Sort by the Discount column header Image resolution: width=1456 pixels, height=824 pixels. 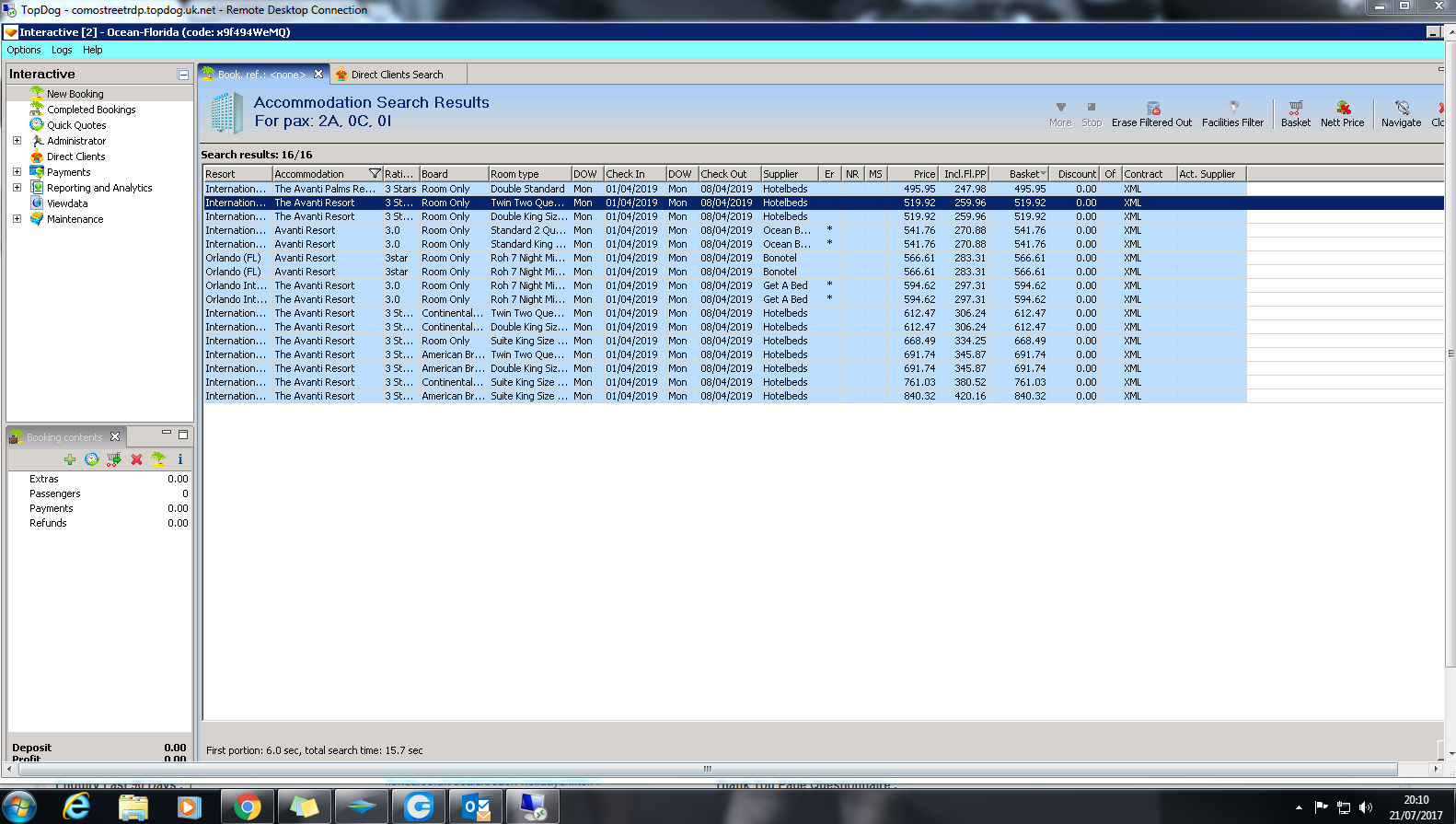pyautogui.click(x=1075, y=174)
